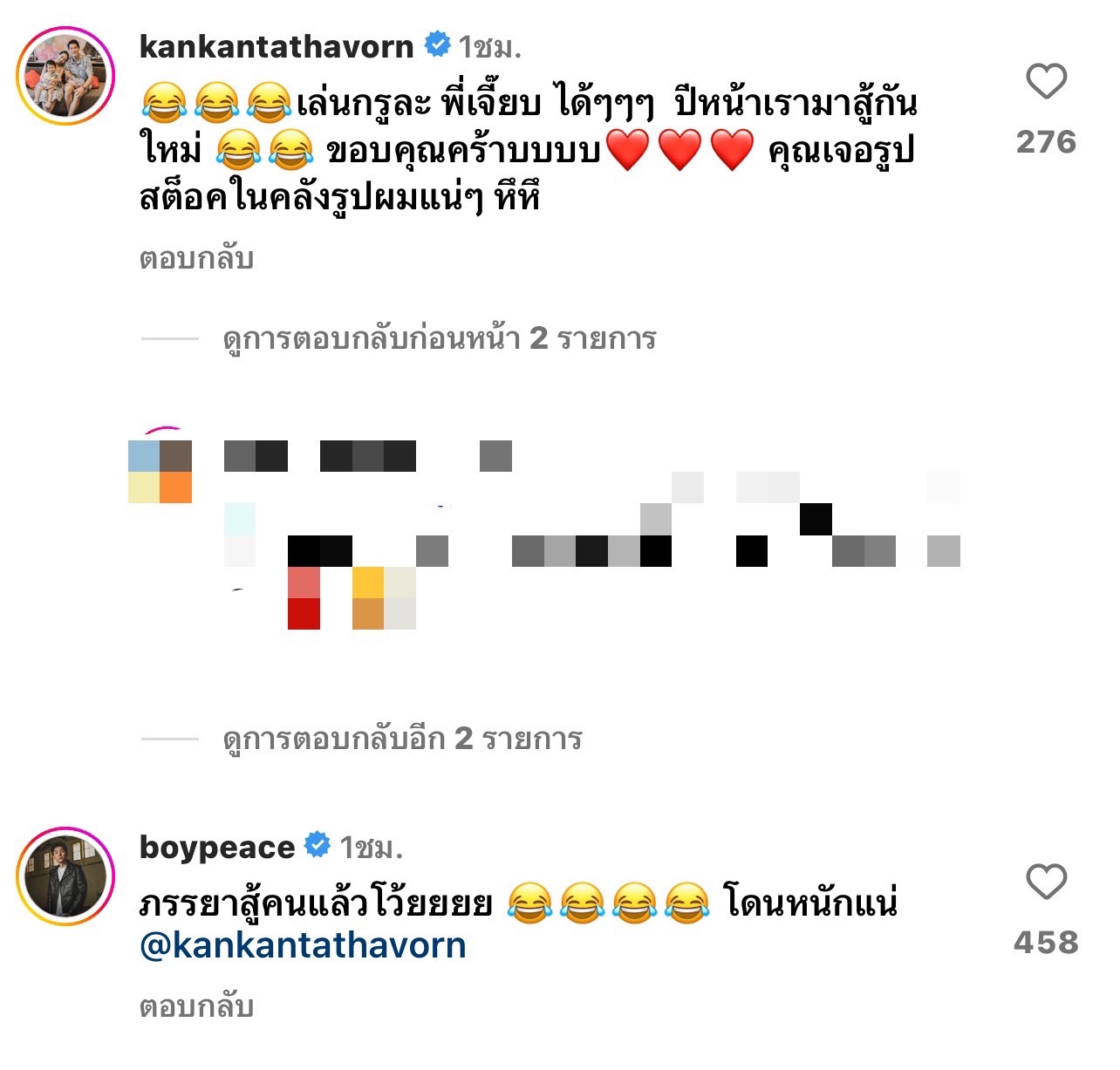View the 276 likes on the first comment
Viewport: 1120px width, 1070px height.
tap(1046, 142)
